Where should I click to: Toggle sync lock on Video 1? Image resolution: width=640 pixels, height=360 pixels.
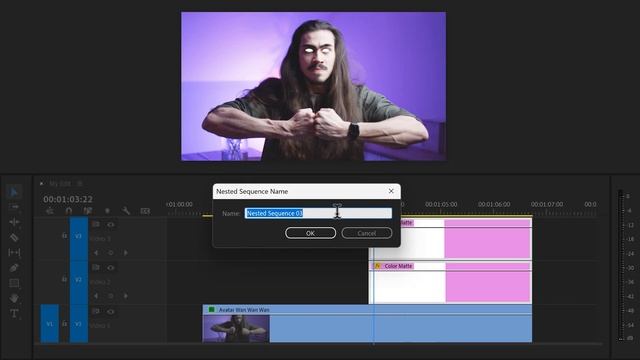(x=96, y=311)
